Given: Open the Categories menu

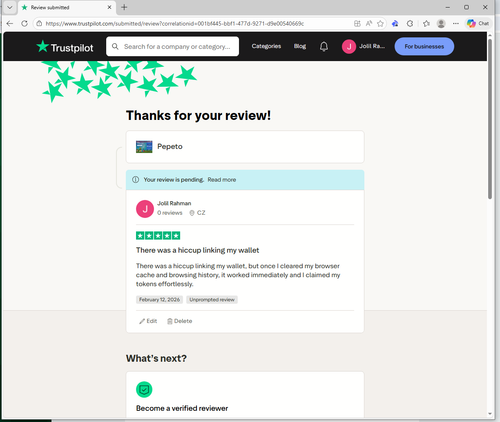Looking at the screenshot, I should [x=266, y=46].
